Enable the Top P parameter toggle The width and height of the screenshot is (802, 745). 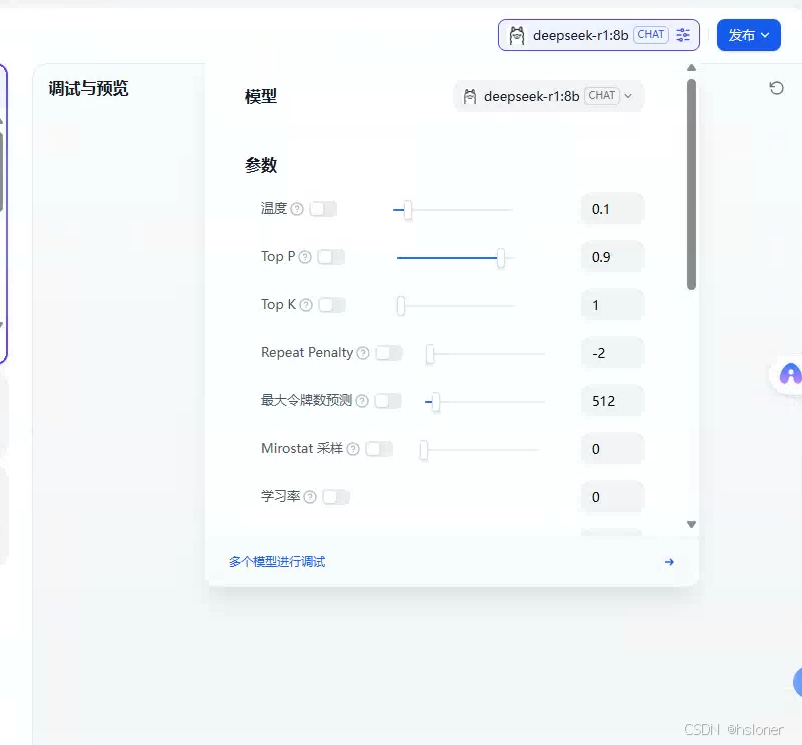[331, 257]
